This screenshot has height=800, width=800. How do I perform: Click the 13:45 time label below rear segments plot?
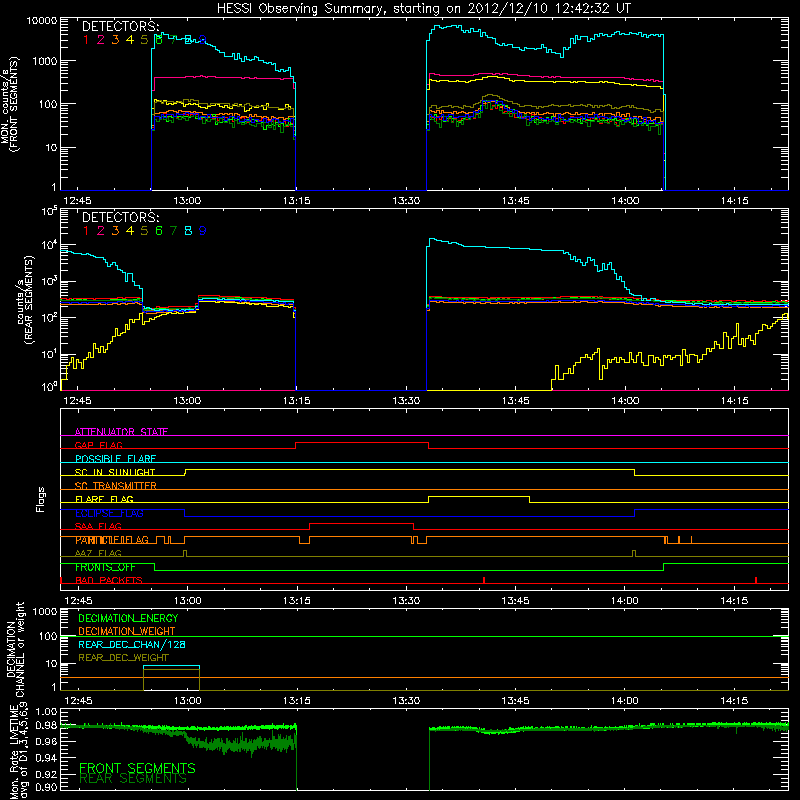click(x=515, y=401)
